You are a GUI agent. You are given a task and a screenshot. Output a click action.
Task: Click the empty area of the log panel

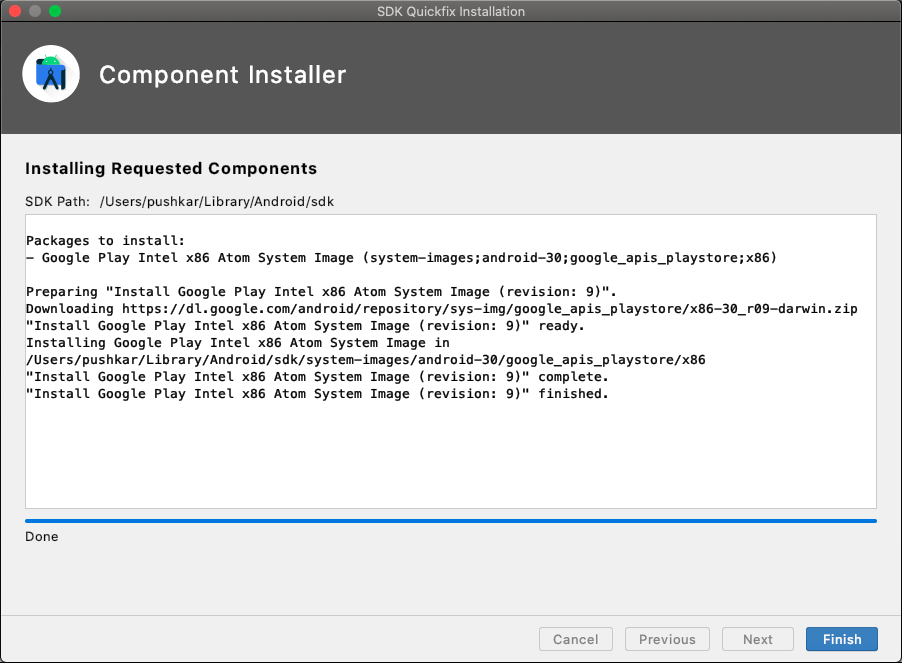pos(451,454)
